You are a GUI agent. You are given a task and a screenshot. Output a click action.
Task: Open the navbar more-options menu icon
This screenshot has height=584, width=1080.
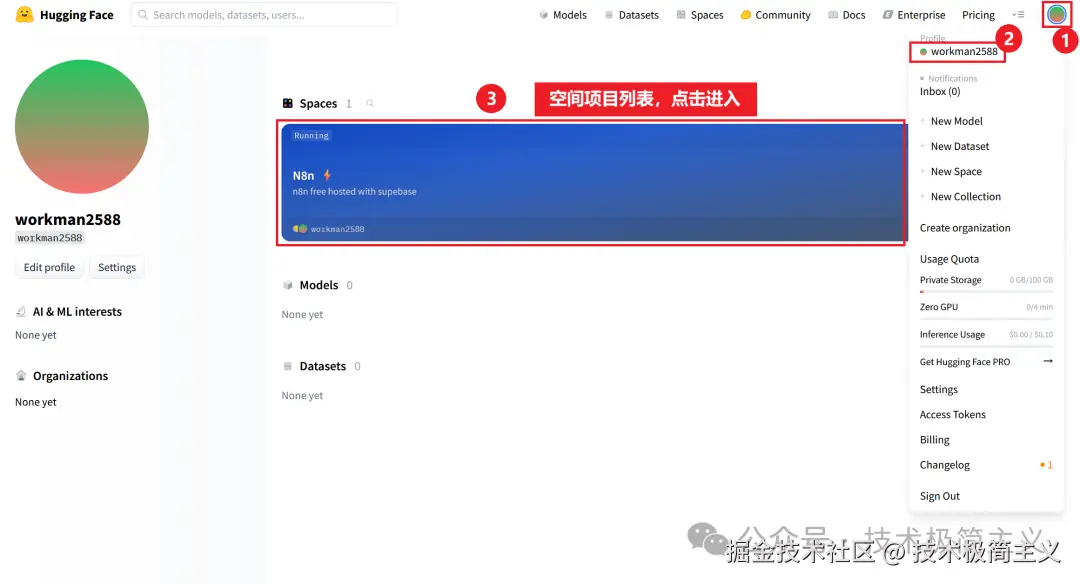click(x=1018, y=14)
